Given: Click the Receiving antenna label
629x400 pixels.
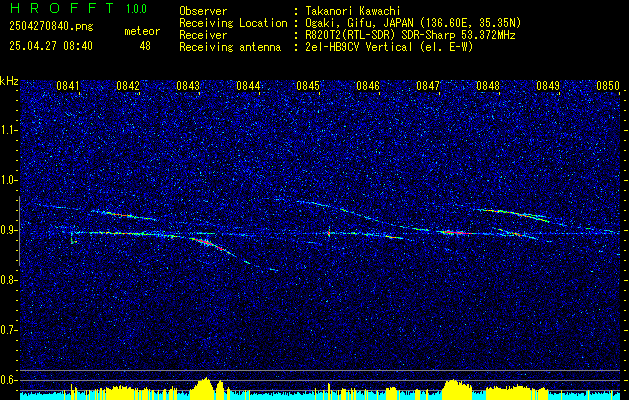Looking at the screenshot, I should [x=230, y=47].
